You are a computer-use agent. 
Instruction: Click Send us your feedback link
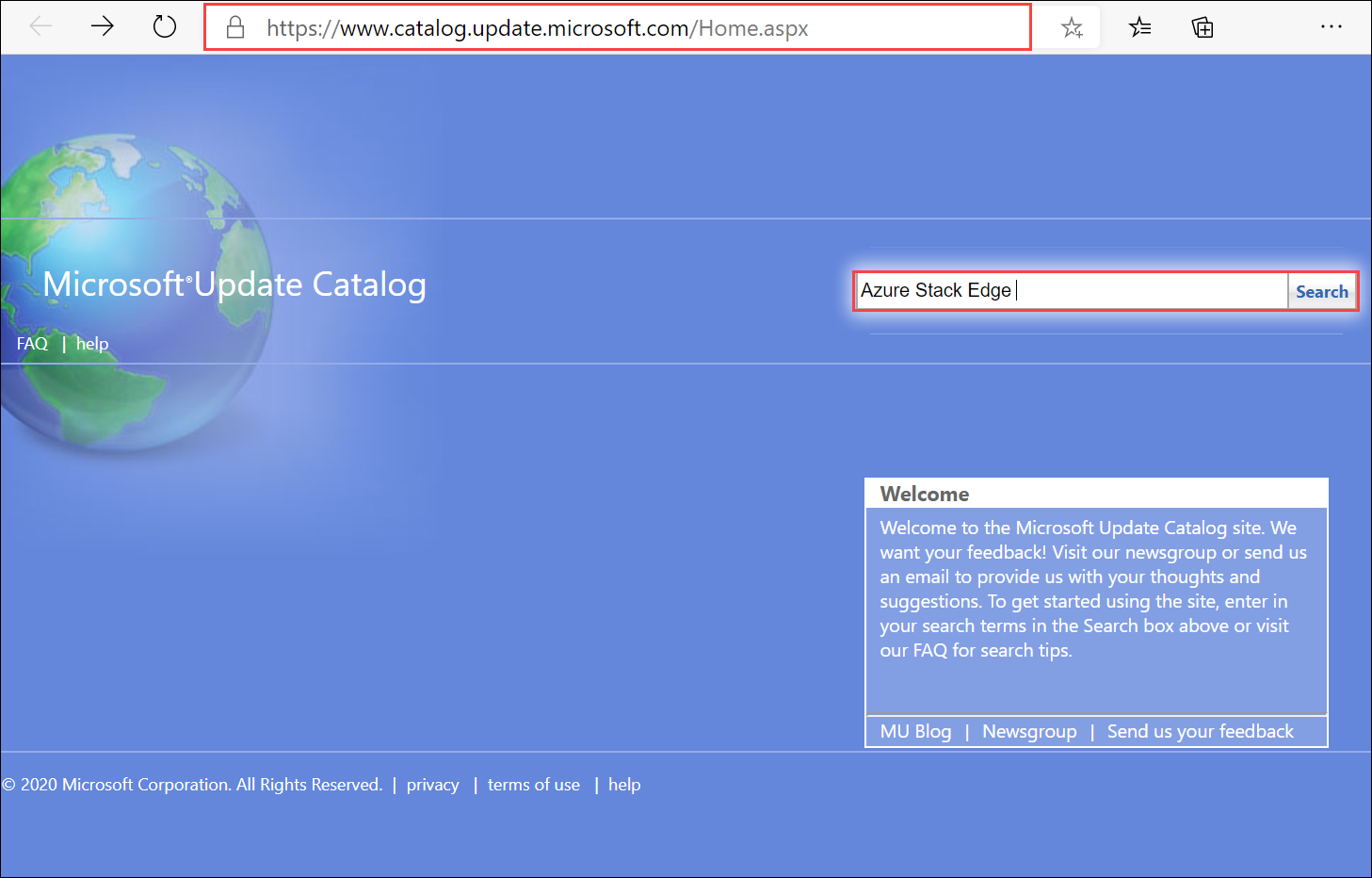[1201, 731]
